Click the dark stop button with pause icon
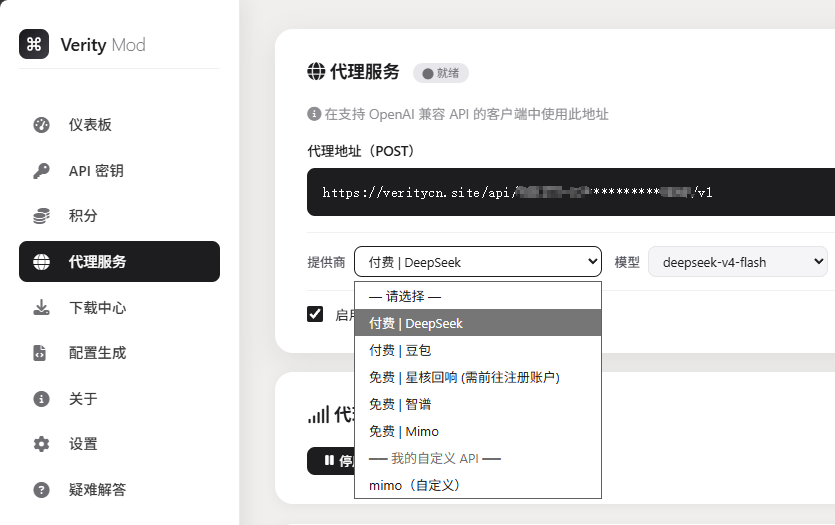 point(331,461)
